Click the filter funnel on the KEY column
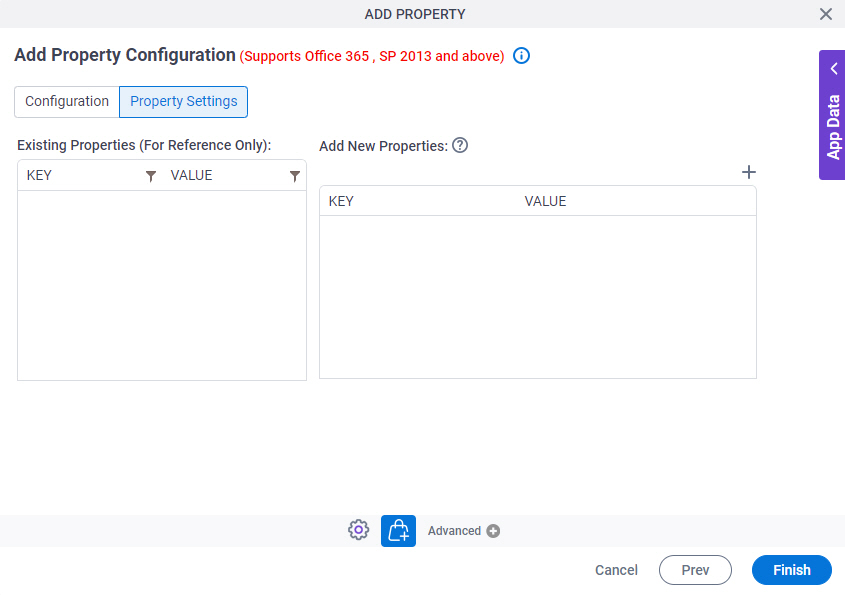 151,175
